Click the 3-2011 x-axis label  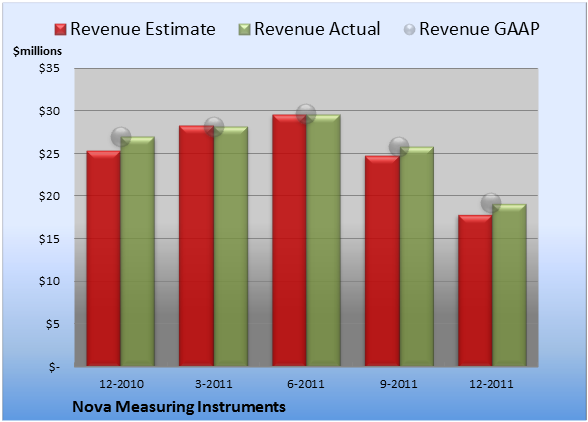click(214, 384)
